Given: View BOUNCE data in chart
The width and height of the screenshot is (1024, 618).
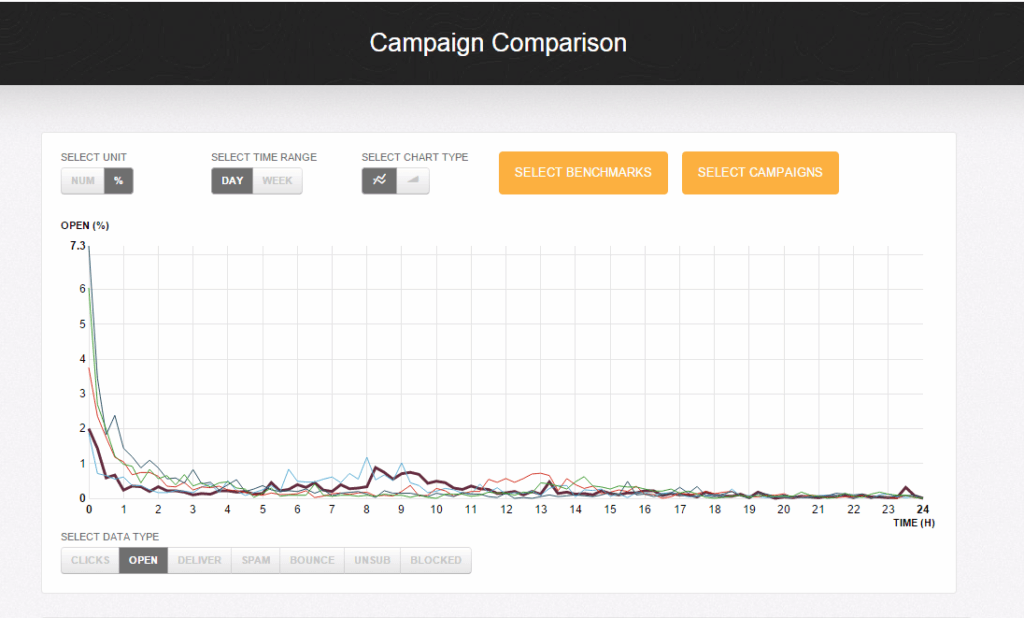Looking at the screenshot, I should click(x=312, y=560).
